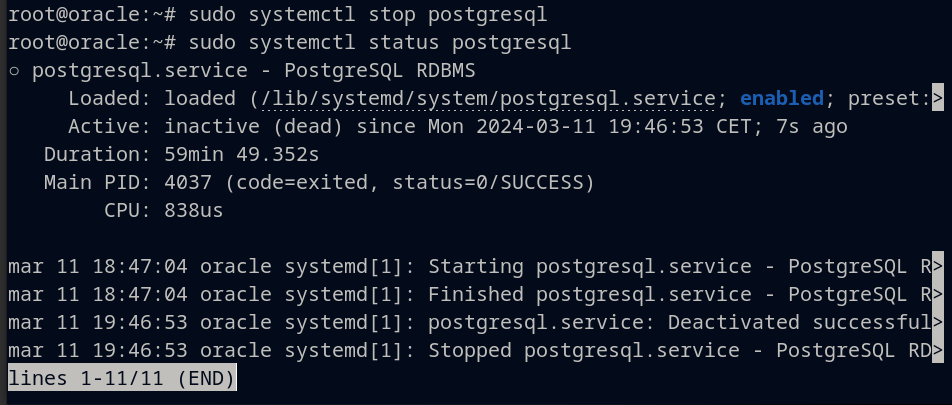Click the truncation arrow on the Finished log line
Screen dimensions: 952x405
point(937,294)
